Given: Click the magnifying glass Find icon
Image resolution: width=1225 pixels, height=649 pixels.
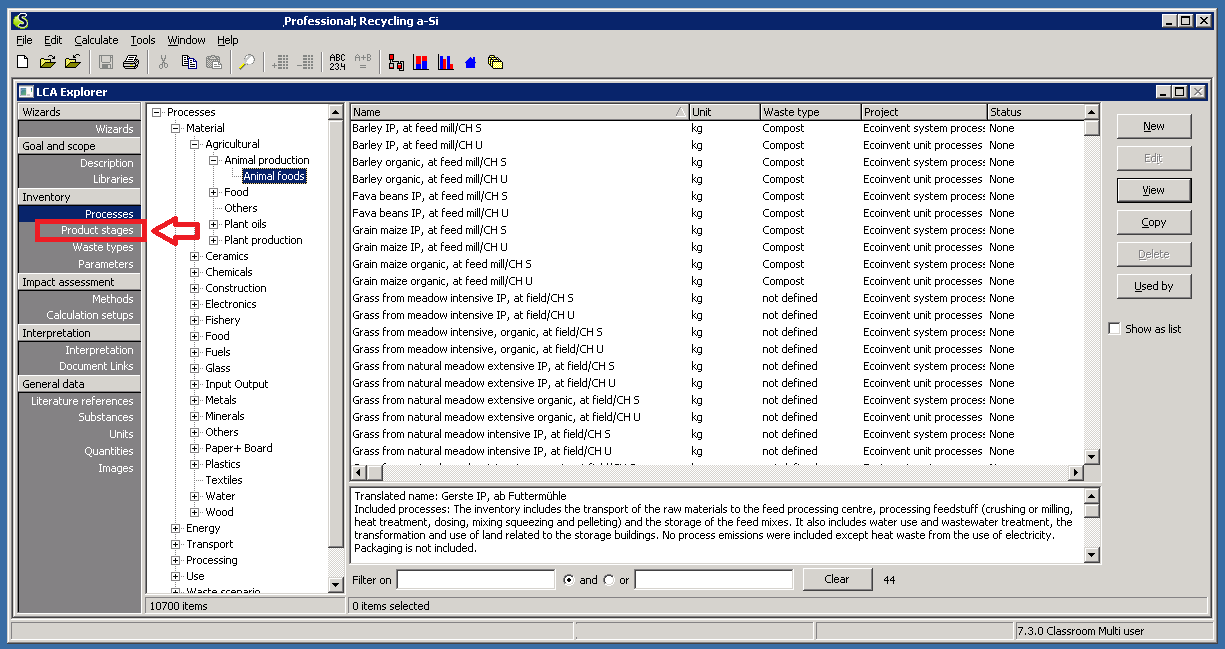Looking at the screenshot, I should click(x=246, y=62).
